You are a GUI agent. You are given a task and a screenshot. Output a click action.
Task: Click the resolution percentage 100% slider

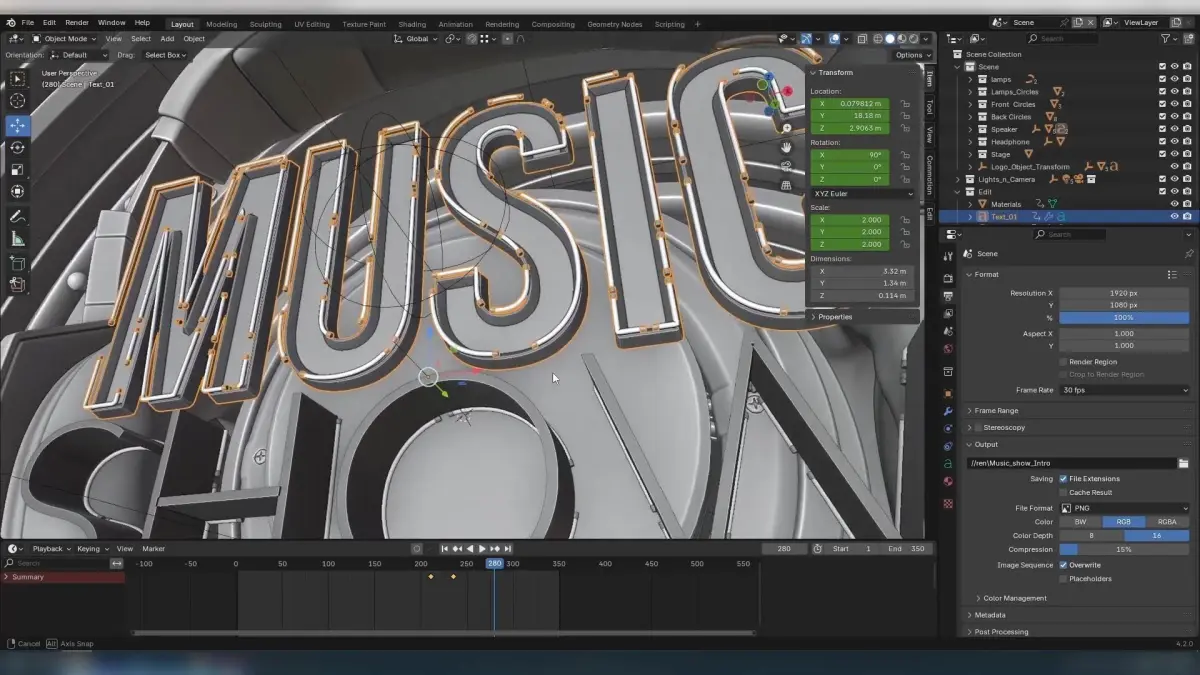[x=1125, y=318]
